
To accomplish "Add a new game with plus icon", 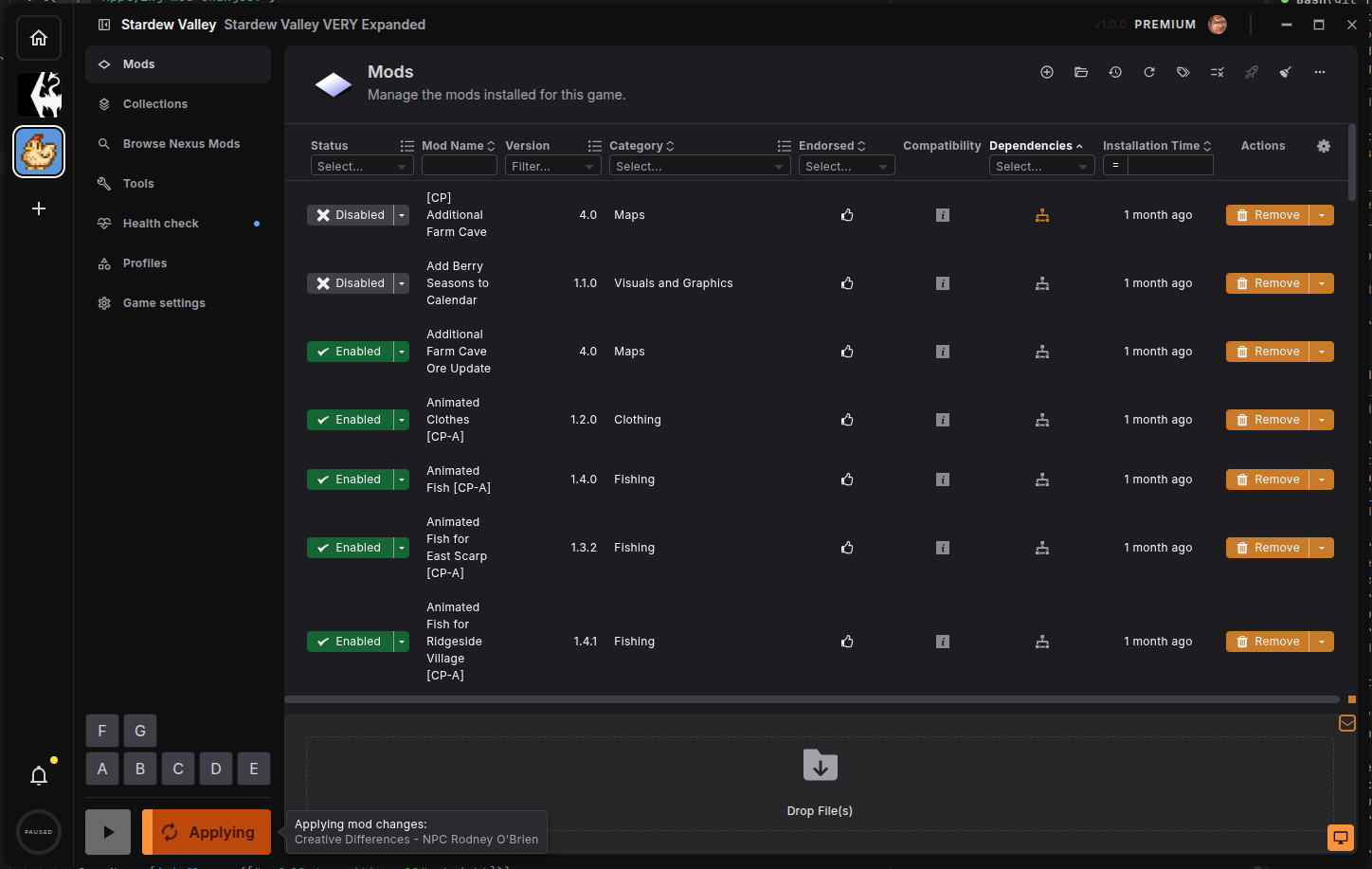I will 39,208.
